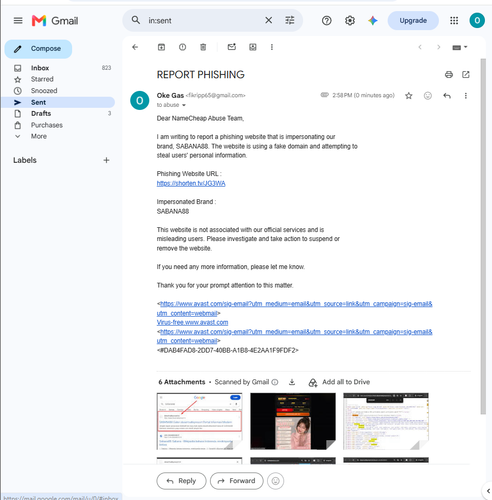Click the sender avatar for Oke Gas
The image size is (492, 500).
(x=140, y=100)
